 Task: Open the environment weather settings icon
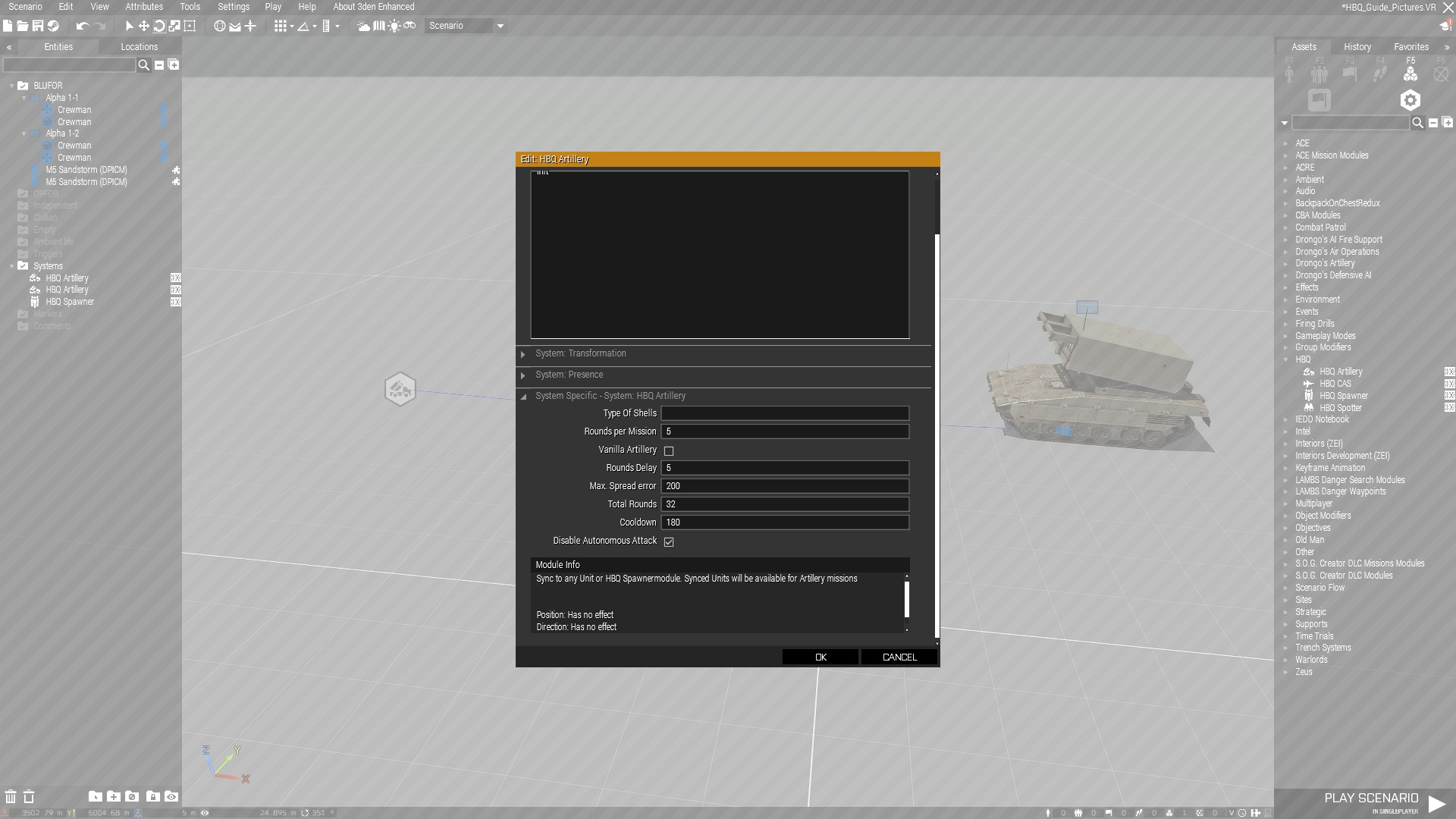(364, 26)
